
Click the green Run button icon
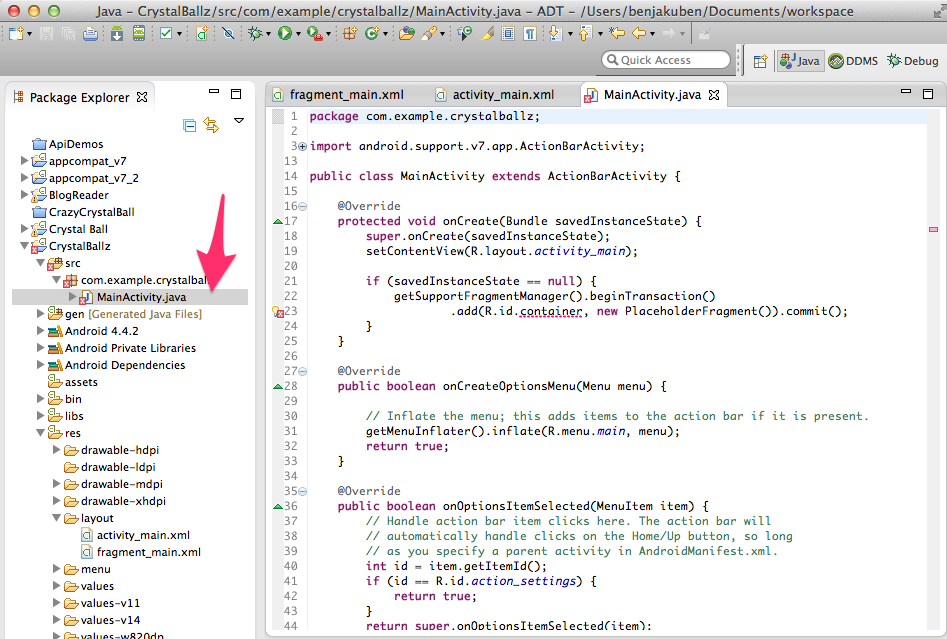coord(285,34)
